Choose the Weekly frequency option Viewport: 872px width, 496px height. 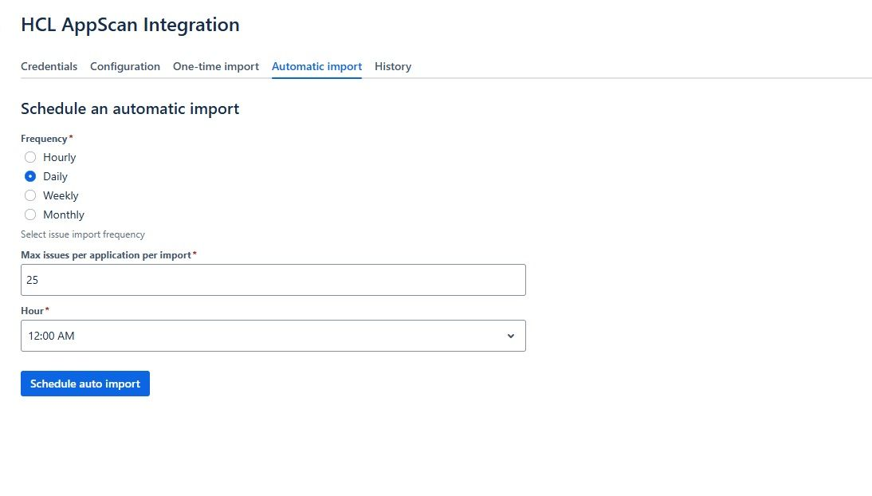(x=30, y=195)
